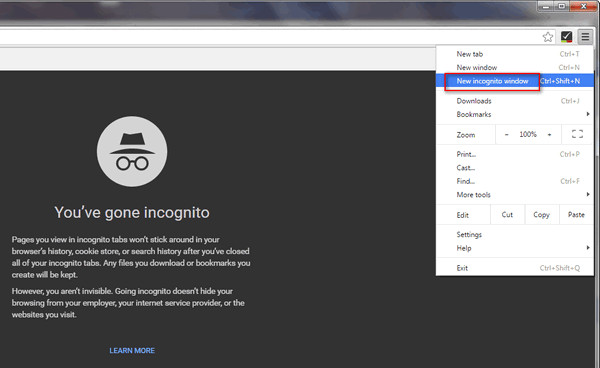This screenshot has height=368, width=600.
Task: Minimize the Chrome window
Action: click(x=546, y=6)
